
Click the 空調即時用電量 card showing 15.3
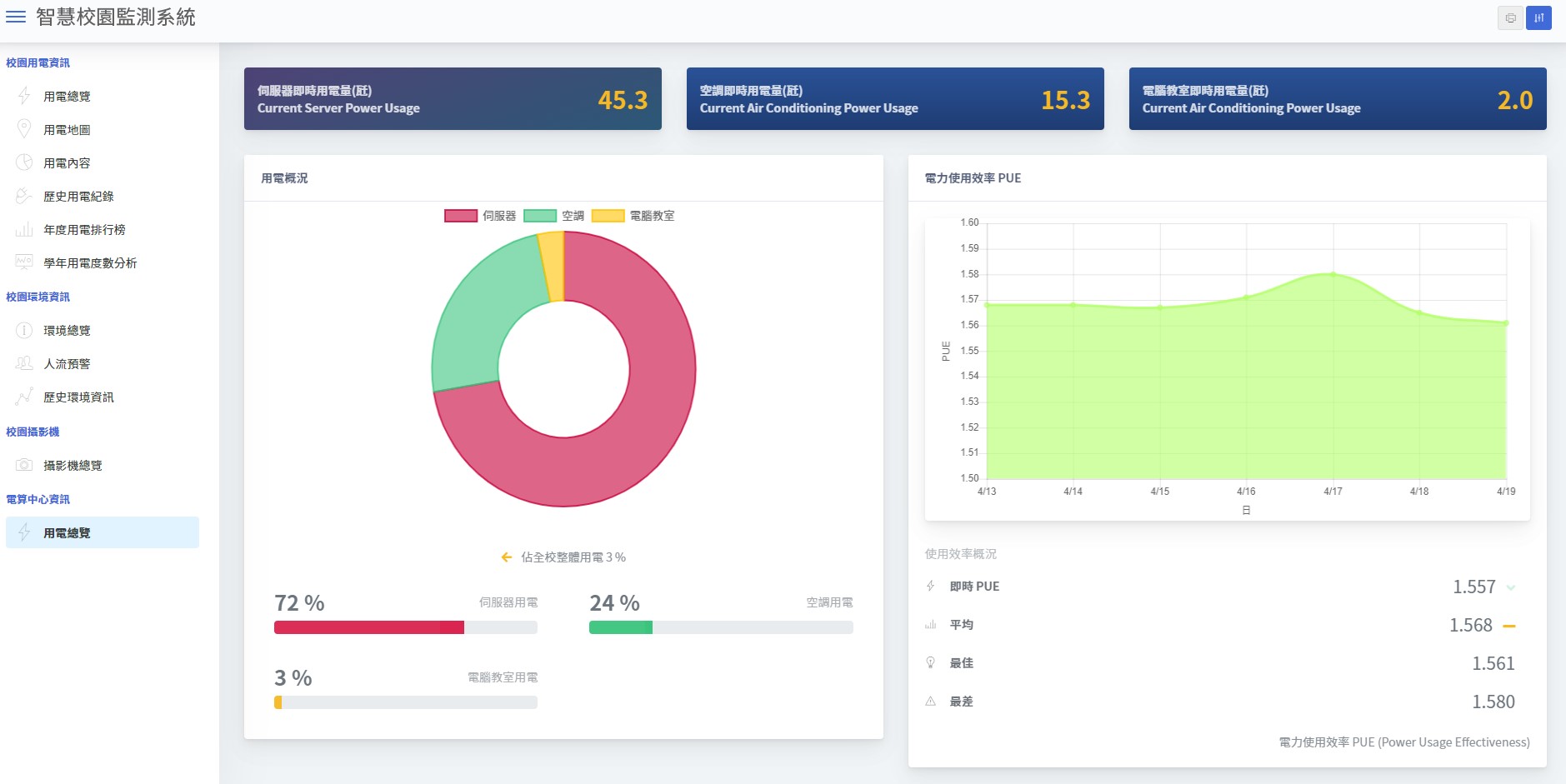coord(895,98)
